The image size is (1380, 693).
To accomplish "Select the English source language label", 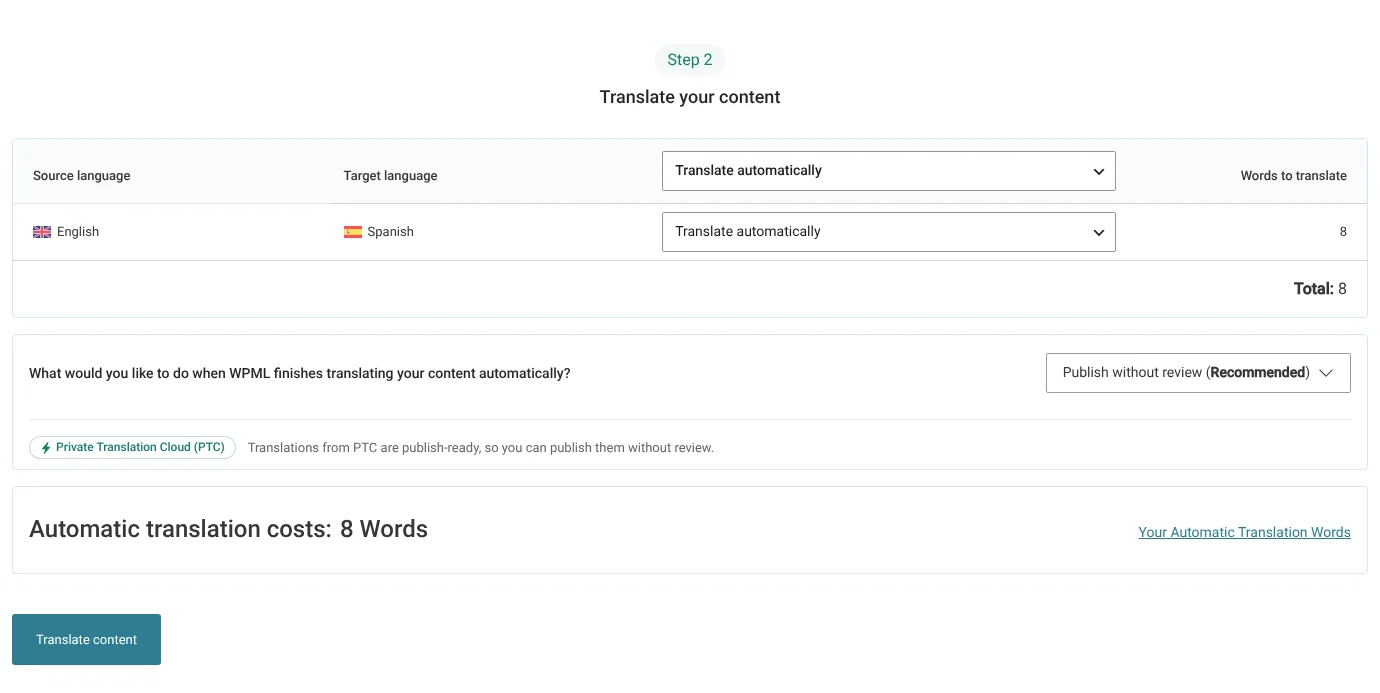I will tap(78, 232).
